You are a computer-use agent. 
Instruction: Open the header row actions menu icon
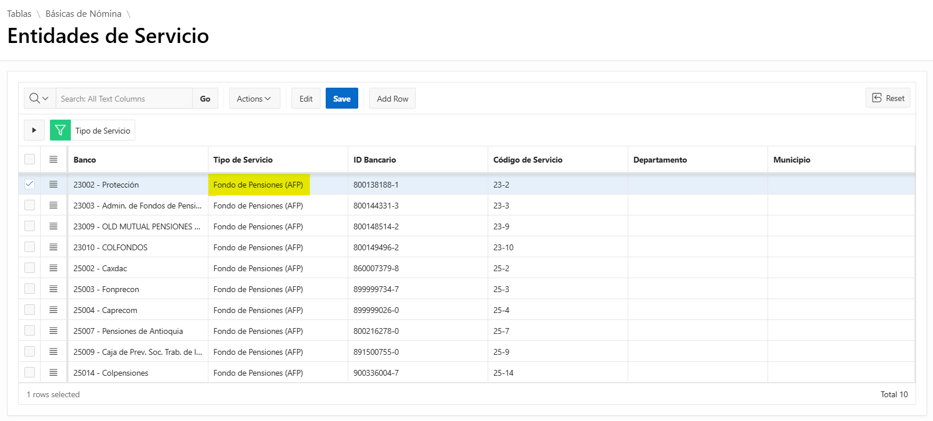click(x=53, y=159)
